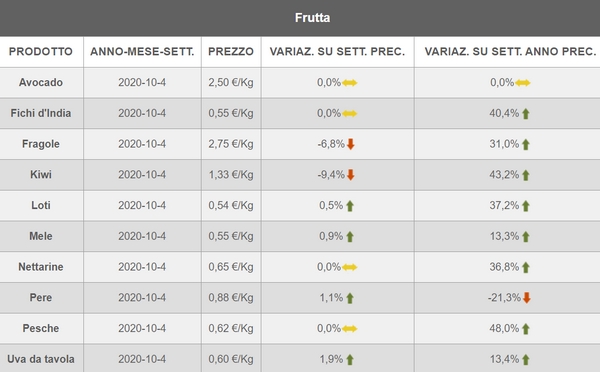
Task: Click the green up arrow beside Fichi d'India 40,4%
Action: (x=526, y=114)
